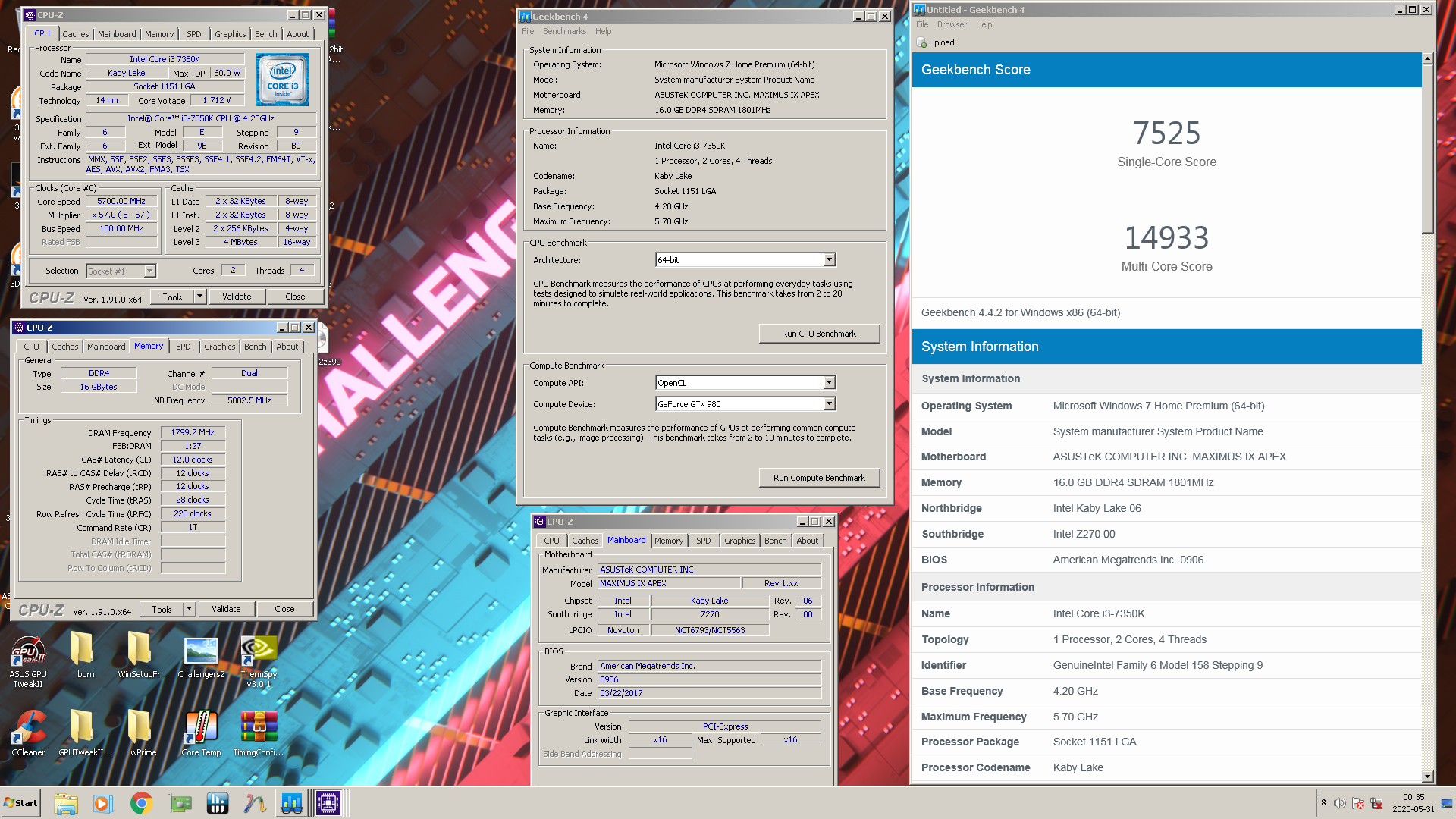Click the DRAM Frequency 1799.2 MHz field
This screenshot has height=819, width=1456.
click(193, 432)
